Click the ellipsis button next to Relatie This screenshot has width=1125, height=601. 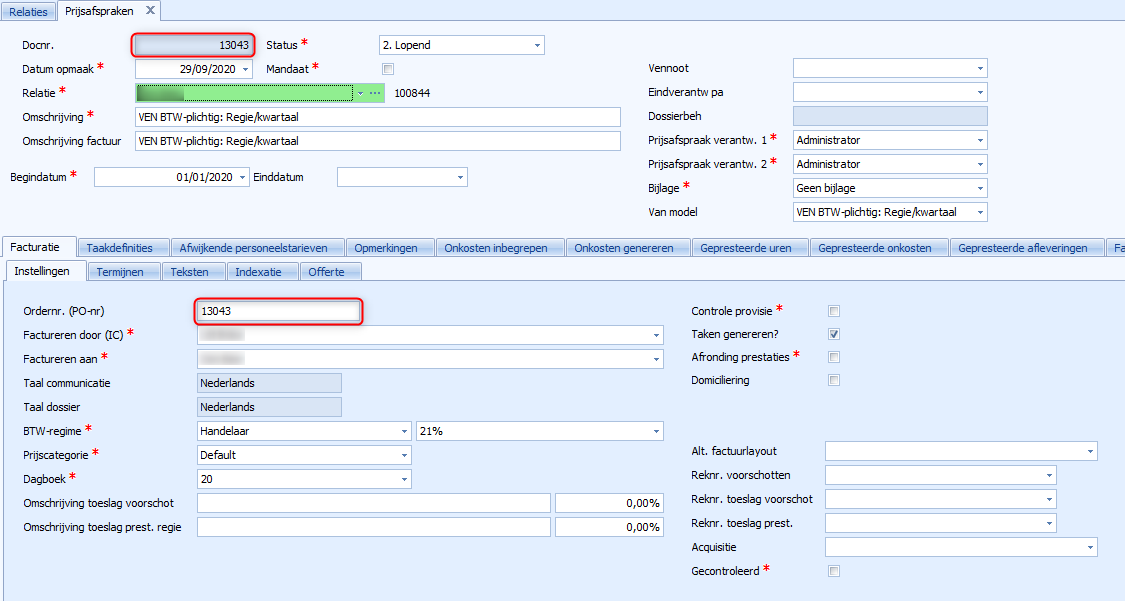pyautogui.click(x=376, y=93)
